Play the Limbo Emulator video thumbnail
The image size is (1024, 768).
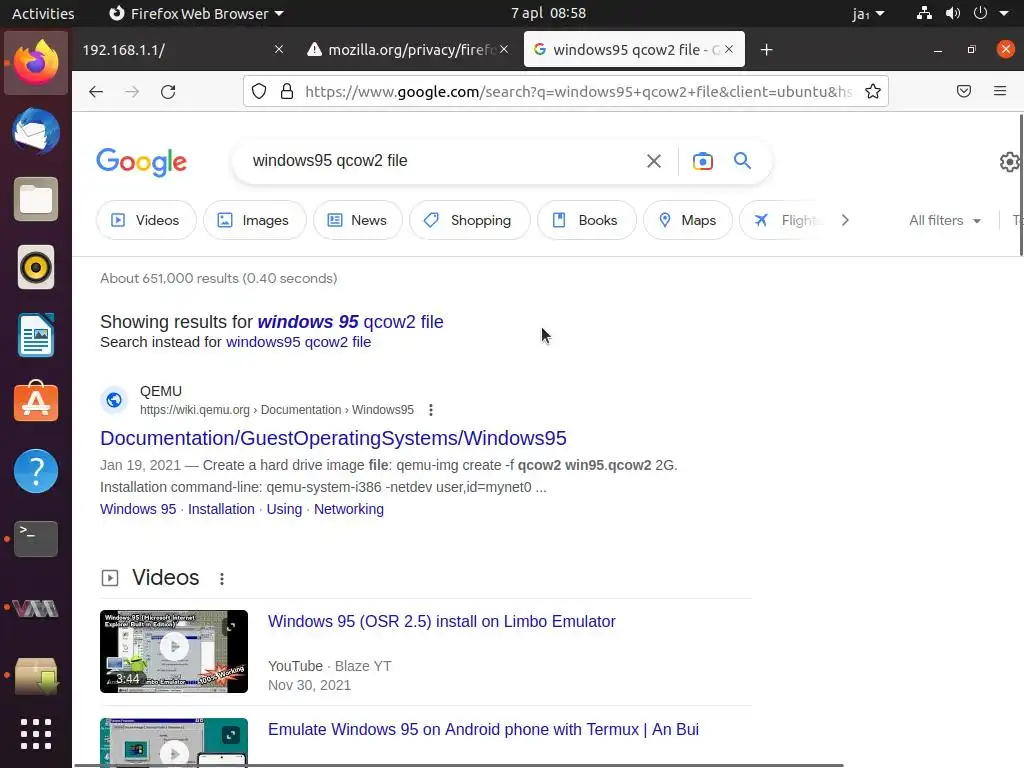[x=174, y=651]
